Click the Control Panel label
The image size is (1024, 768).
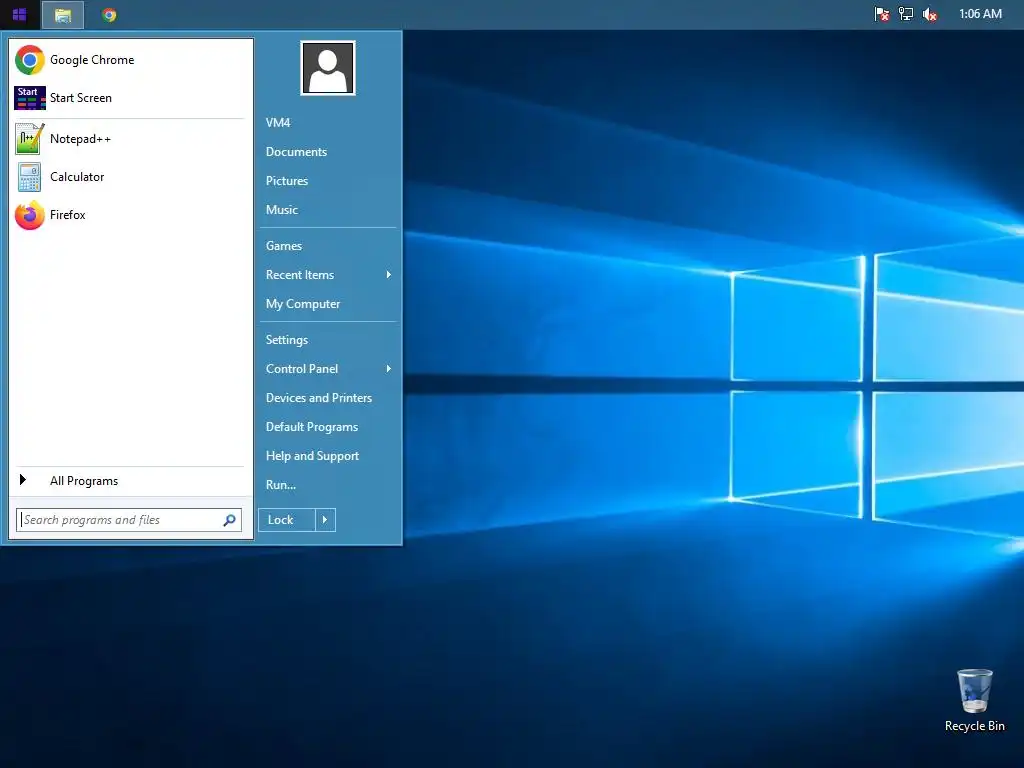pyautogui.click(x=302, y=369)
